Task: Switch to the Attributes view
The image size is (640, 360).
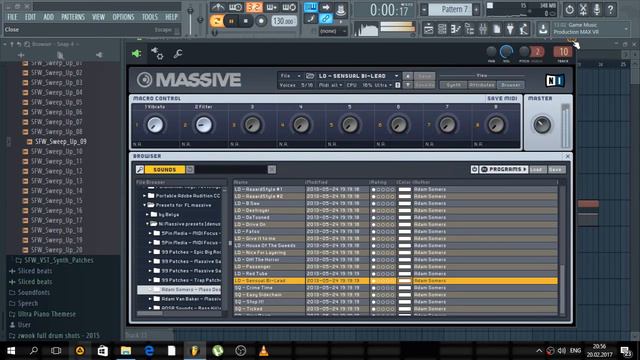Action: (x=482, y=85)
